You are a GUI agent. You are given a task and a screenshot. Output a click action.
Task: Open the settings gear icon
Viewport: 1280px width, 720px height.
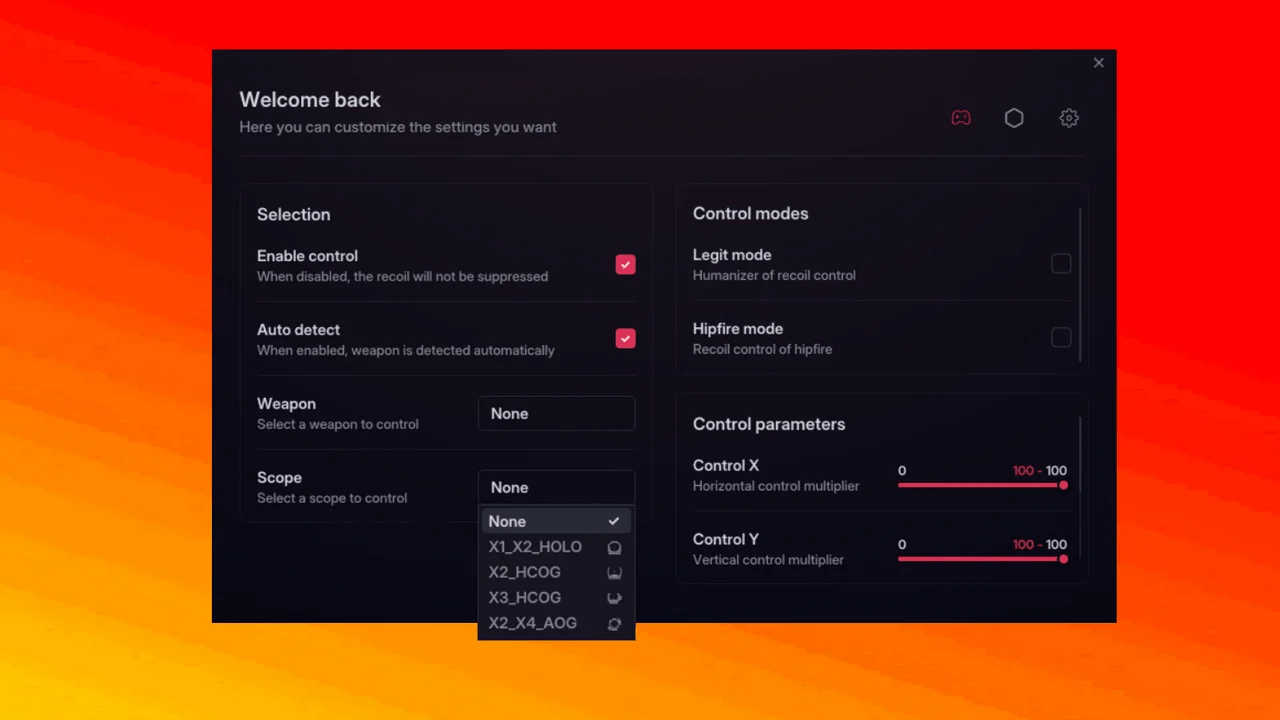click(x=1069, y=118)
